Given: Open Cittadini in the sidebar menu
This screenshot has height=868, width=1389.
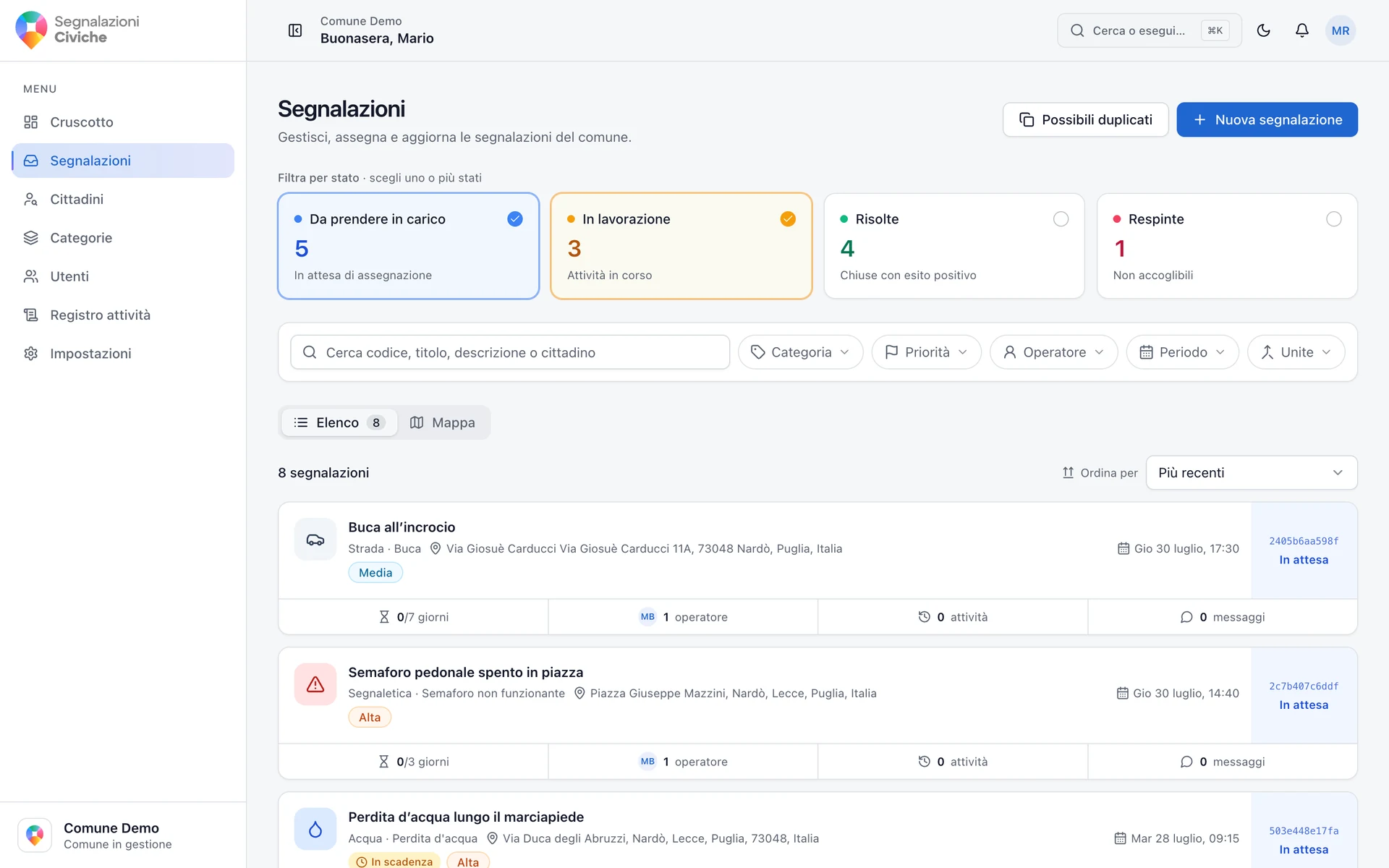Looking at the screenshot, I should (123, 199).
